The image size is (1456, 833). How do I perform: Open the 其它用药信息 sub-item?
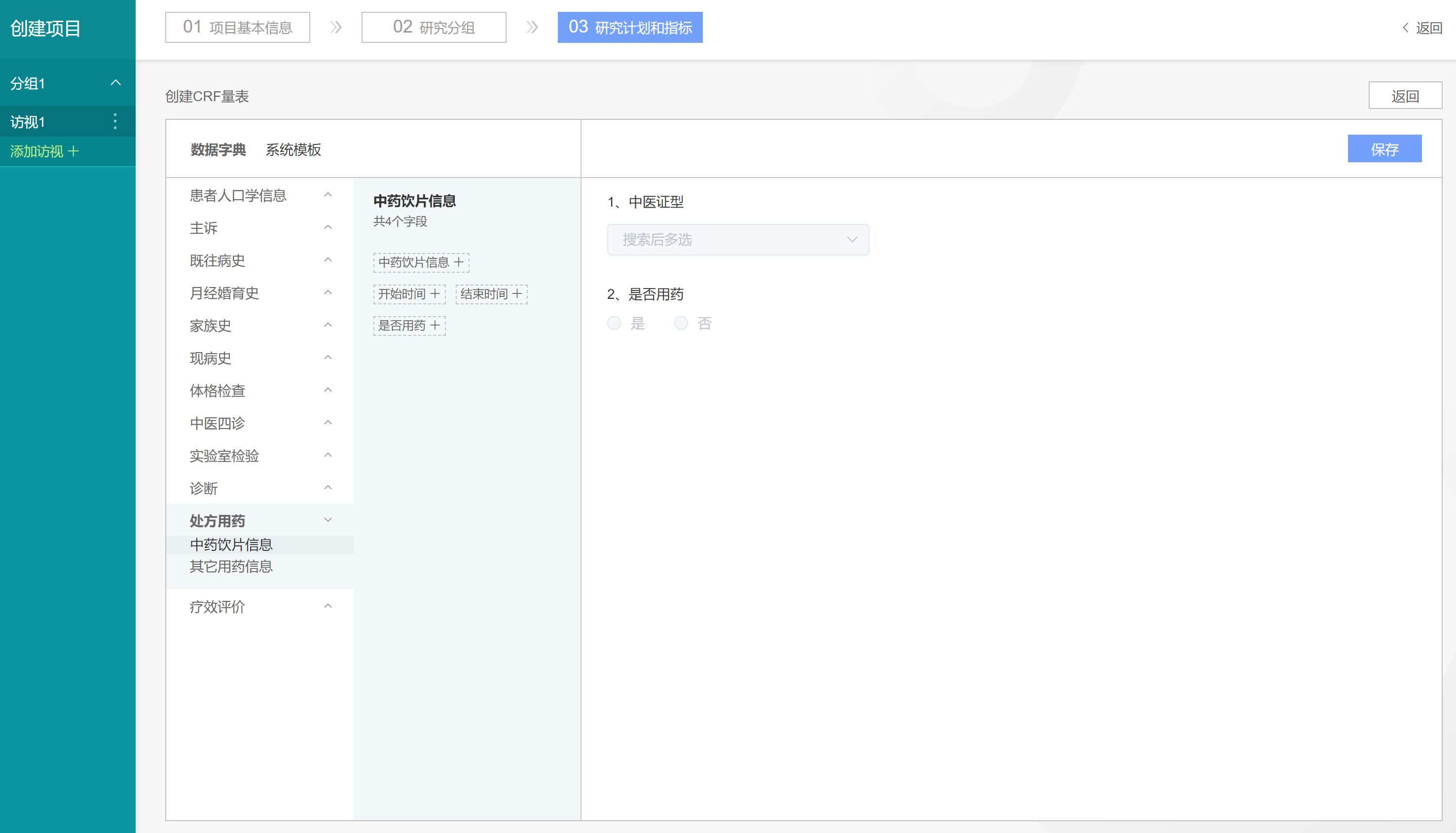click(x=231, y=566)
